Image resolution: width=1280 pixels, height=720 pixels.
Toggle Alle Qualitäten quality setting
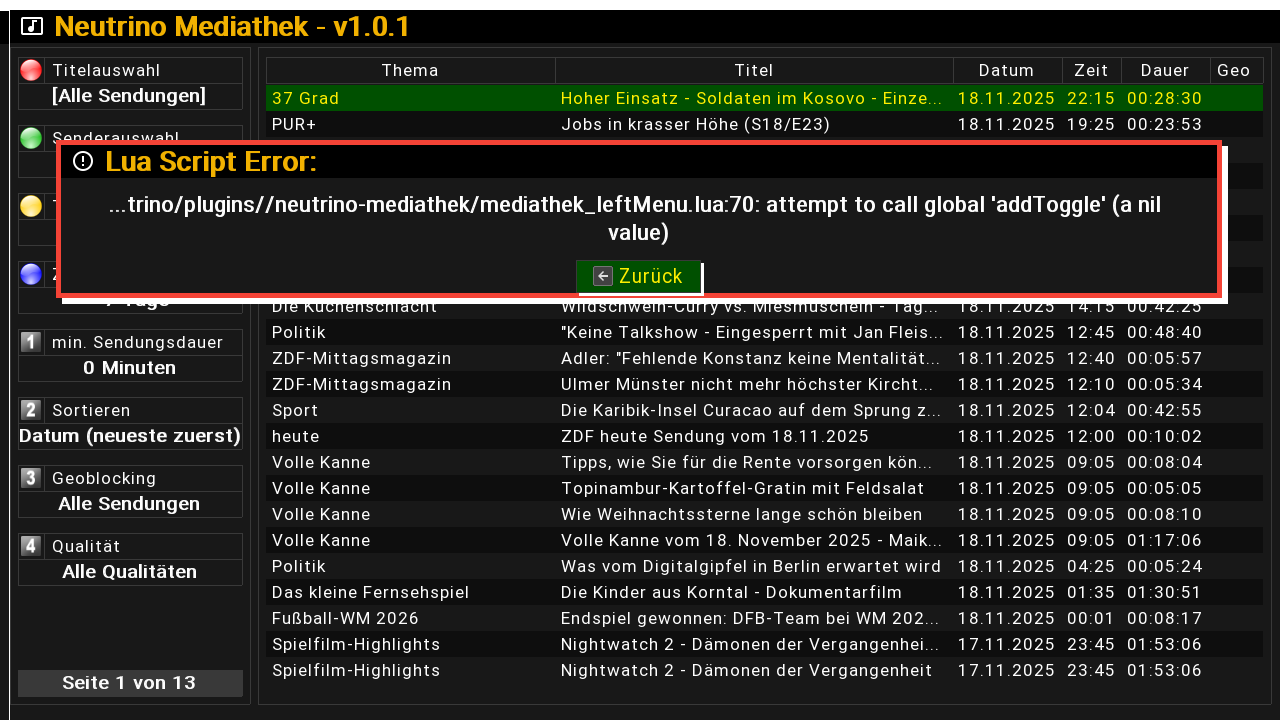pos(129,572)
